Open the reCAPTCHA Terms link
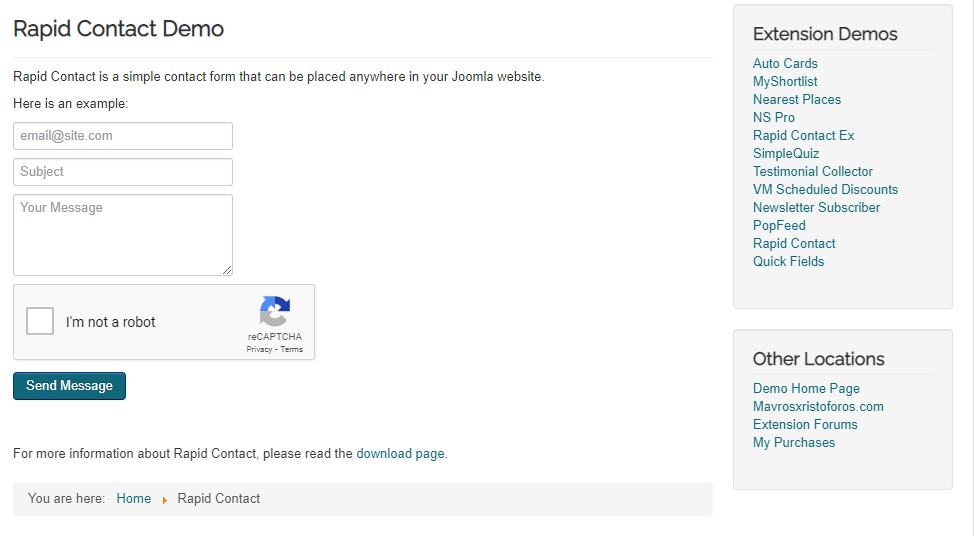The height and width of the screenshot is (536, 974). coord(291,349)
